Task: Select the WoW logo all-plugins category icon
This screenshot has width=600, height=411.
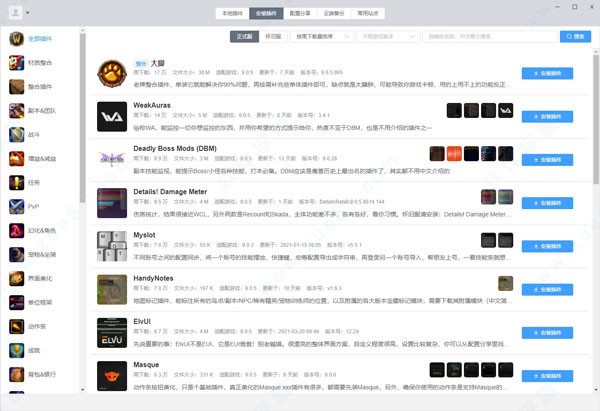Action: pos(16,39)
